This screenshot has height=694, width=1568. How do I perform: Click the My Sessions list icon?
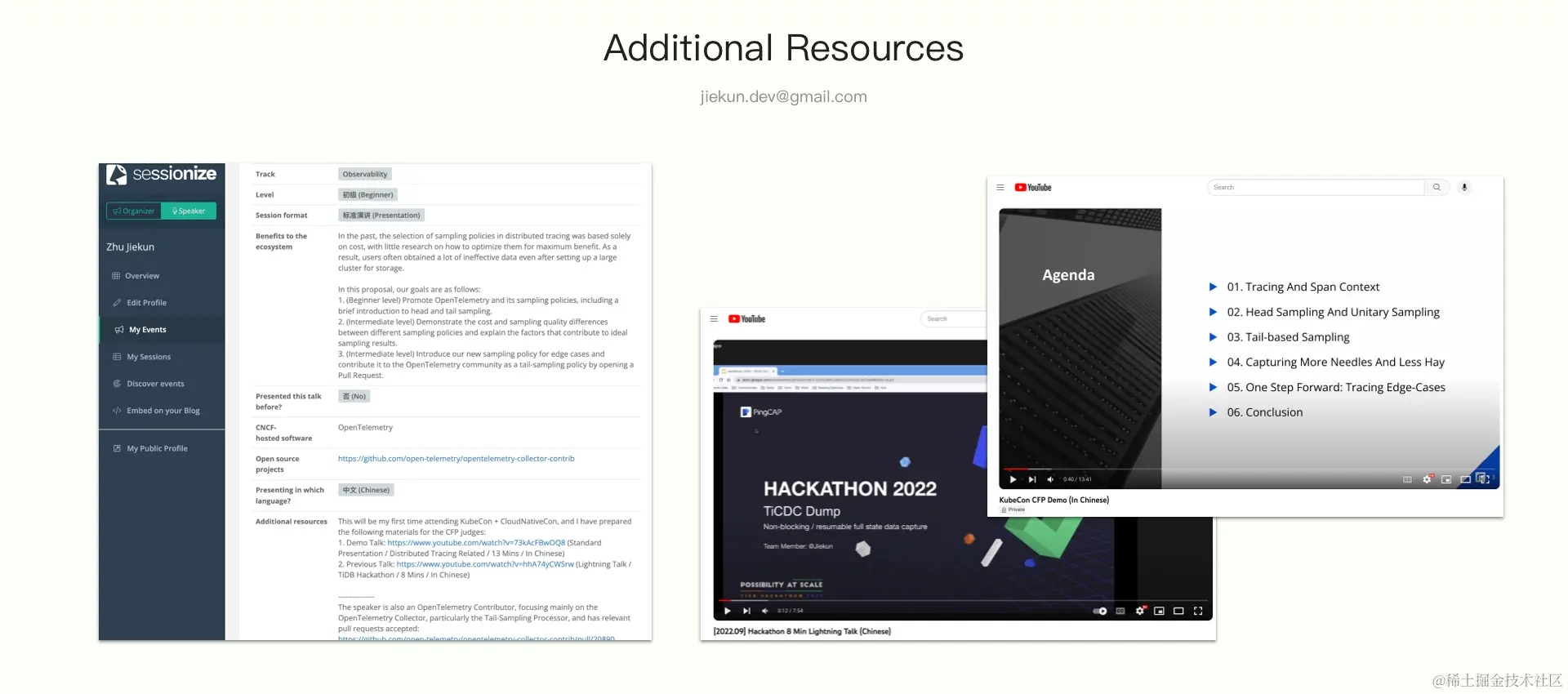tap(117, 357)
